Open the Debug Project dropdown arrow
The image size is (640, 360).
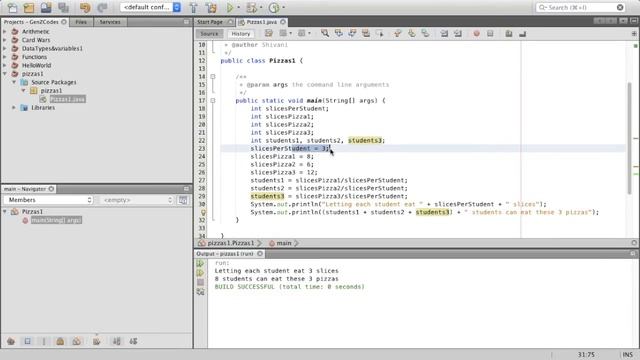click(x=261, y=7)
